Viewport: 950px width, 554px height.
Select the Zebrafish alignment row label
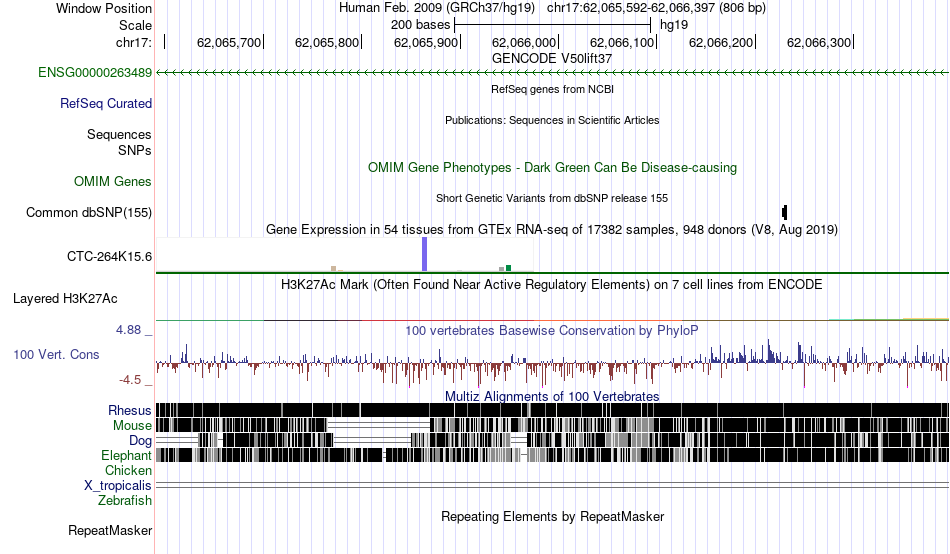pos(125,501)
